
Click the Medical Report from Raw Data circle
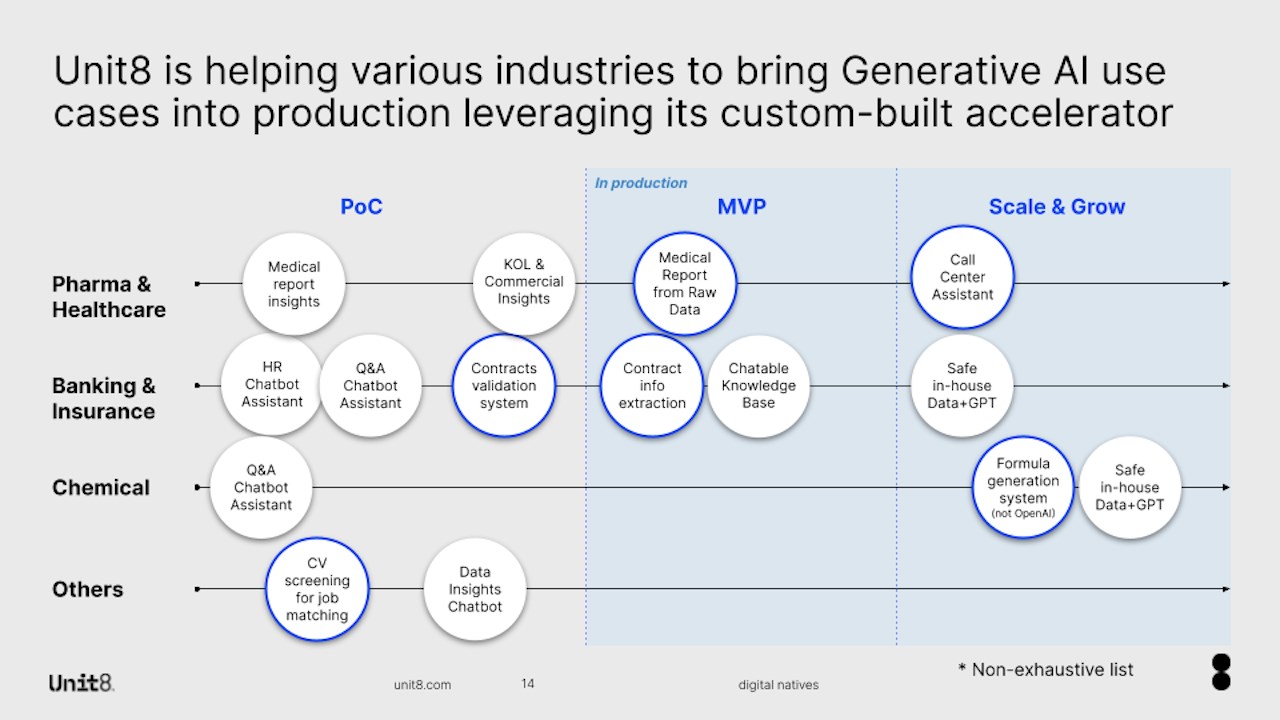(x=685, y=284)
